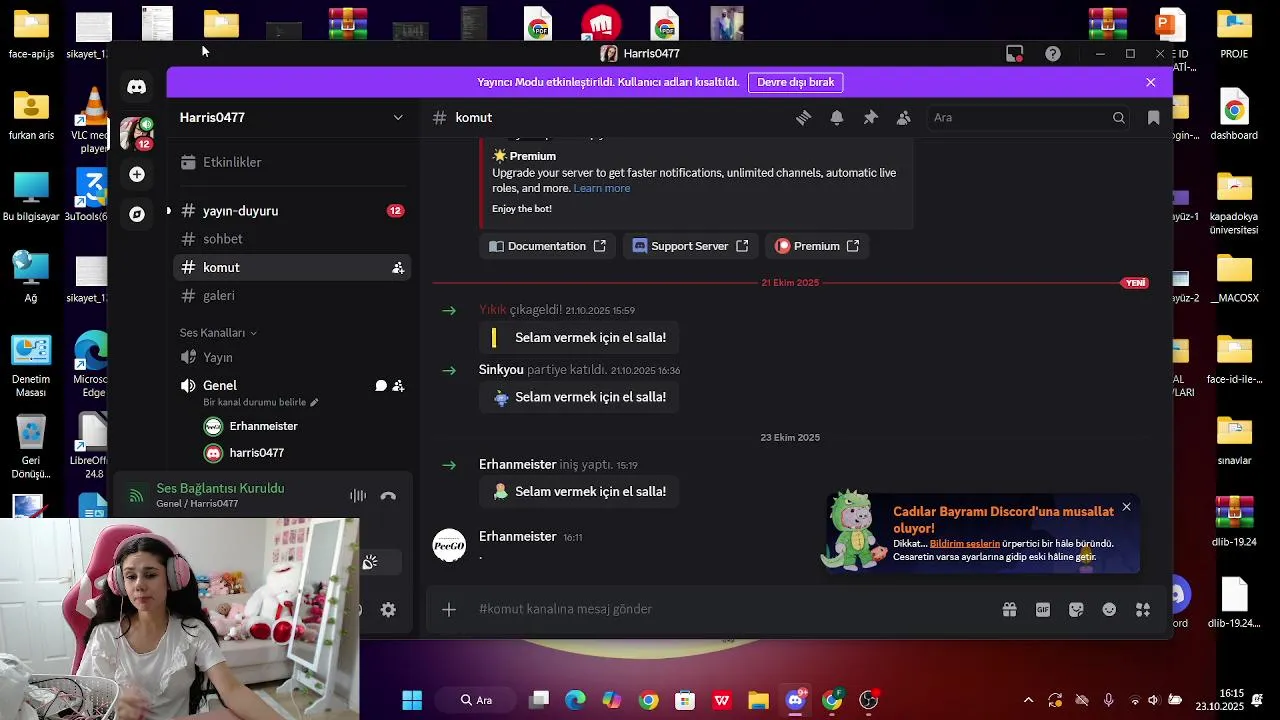The width and height of the screenshot is (1280, 720).
Task: Open gift icon in message bar
Action: (x=1009, y=610)
